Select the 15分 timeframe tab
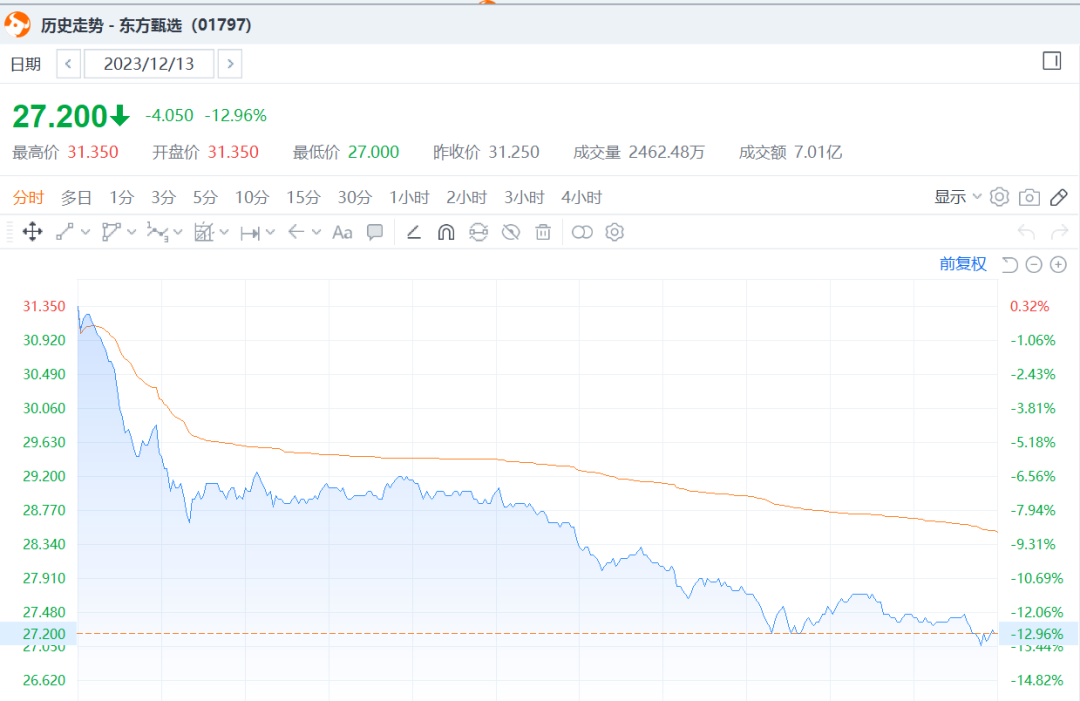Screen dimensions: 1080x701 click(303, 197)
